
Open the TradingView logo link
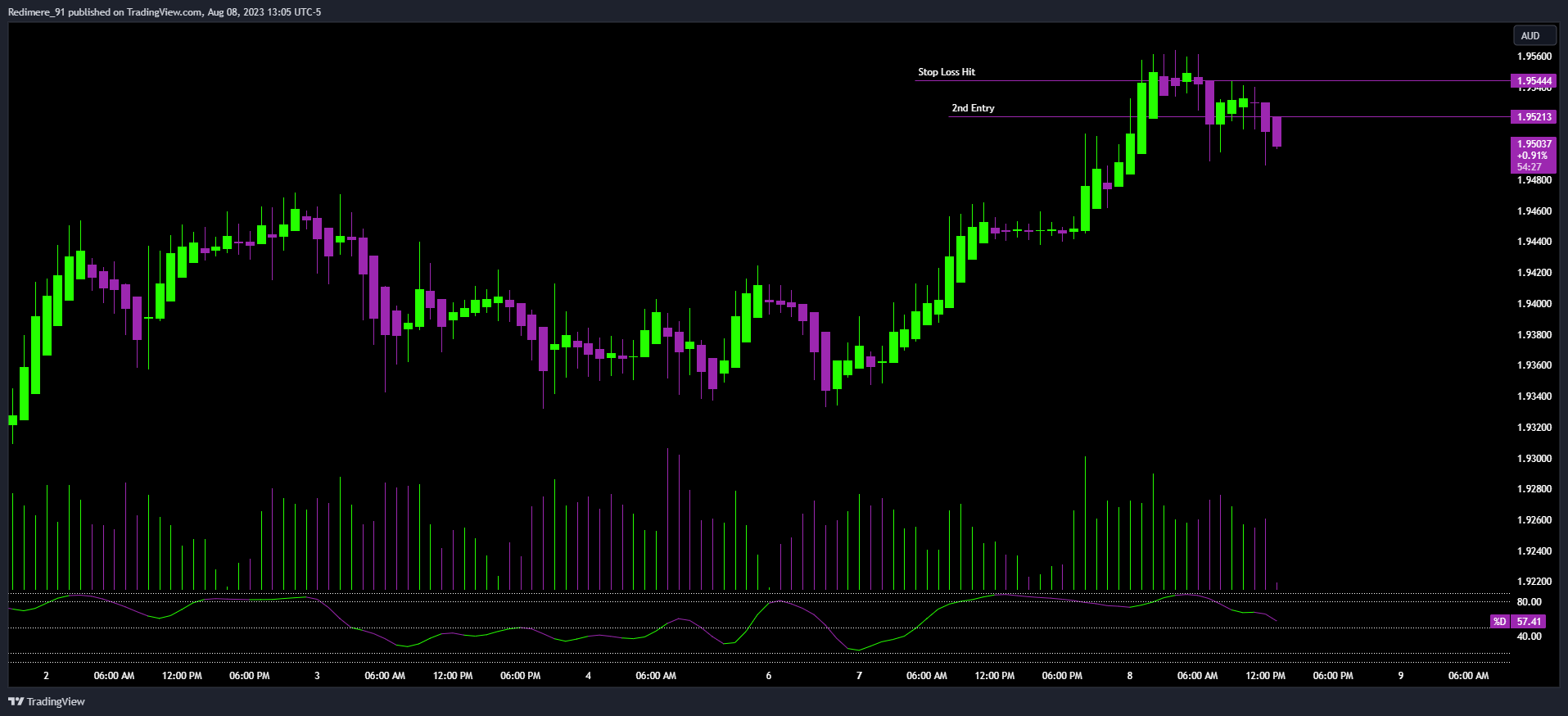pyautogui.click(x=47, y=701)
